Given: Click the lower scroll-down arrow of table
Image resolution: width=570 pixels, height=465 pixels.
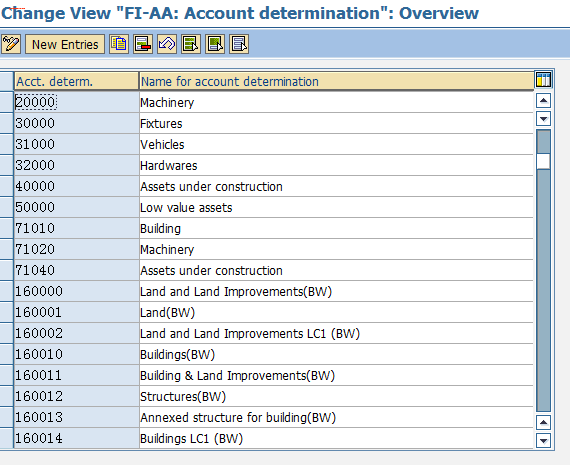Looking at the screenshot, I should (x=543, y=441).
